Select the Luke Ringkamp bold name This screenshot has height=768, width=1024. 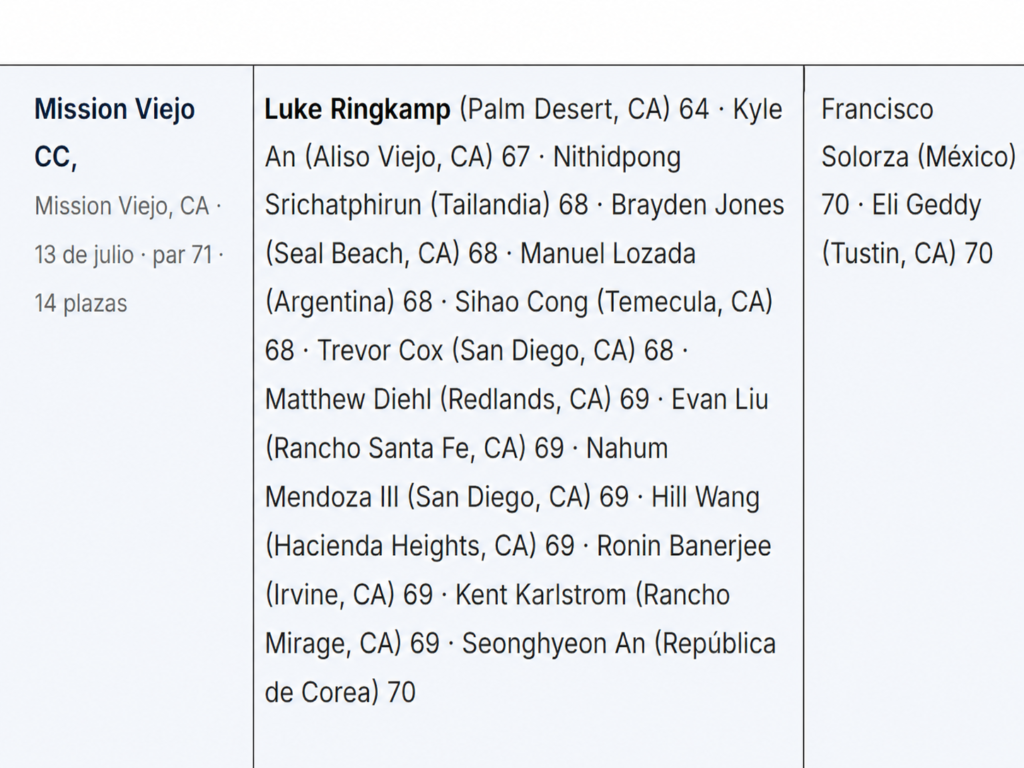(x=357, y=109)
